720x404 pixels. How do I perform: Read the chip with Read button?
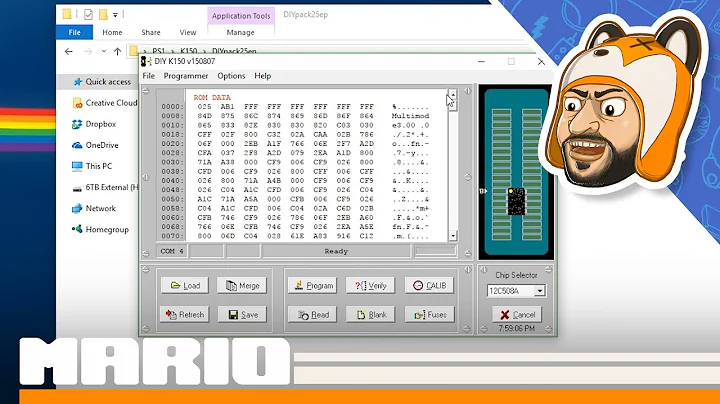click(x=313, y=314)
